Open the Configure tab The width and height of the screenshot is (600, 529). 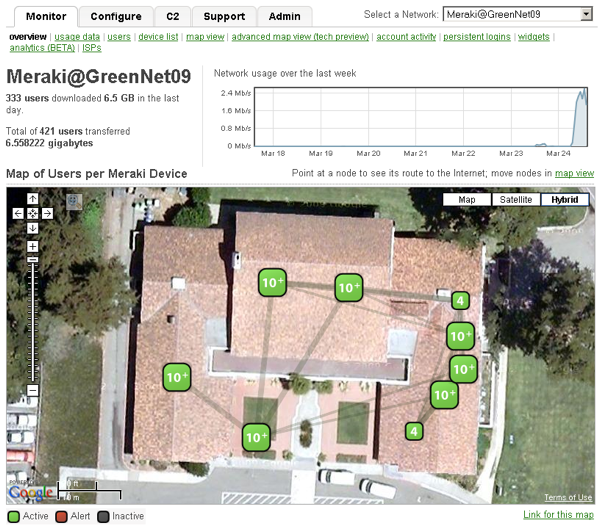(x=116, y=16)
